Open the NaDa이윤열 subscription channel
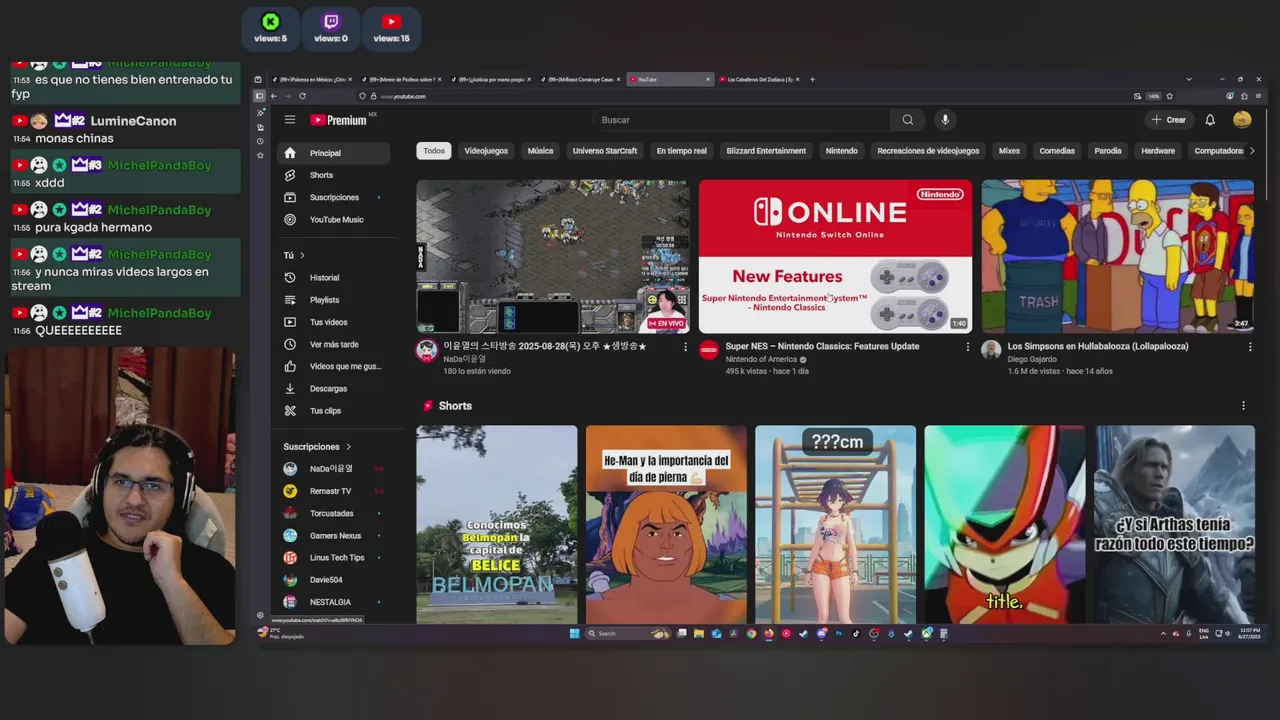The image size is (1280, 720). tap(334, 469)
